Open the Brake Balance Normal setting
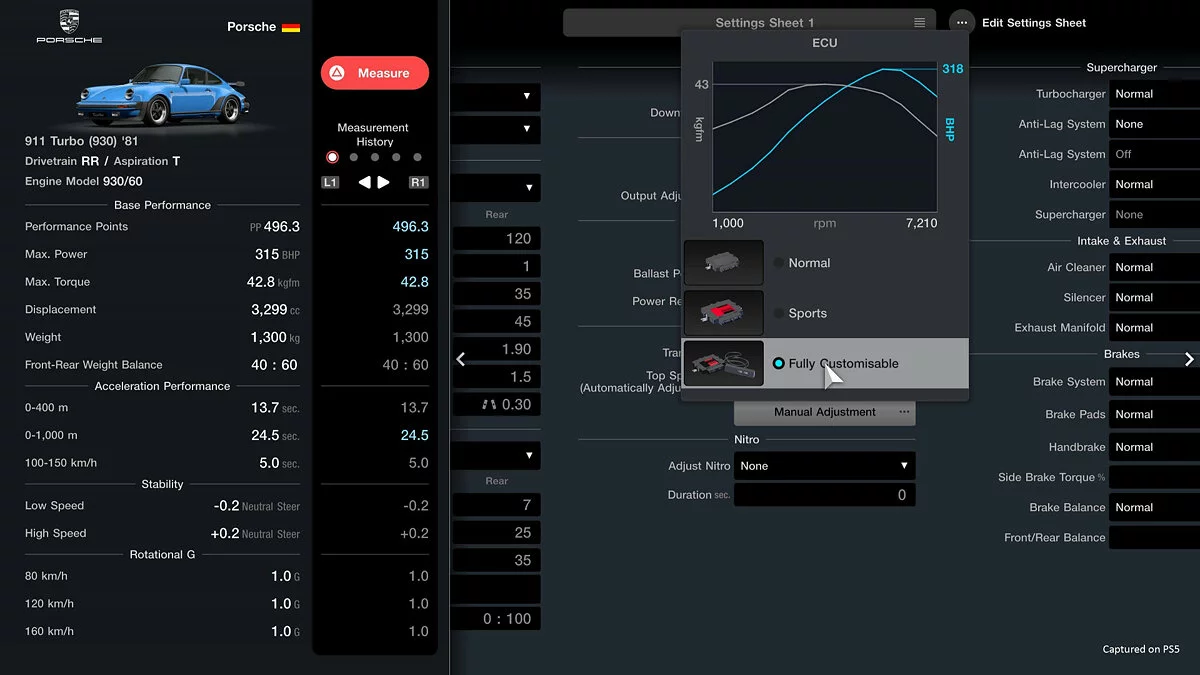 pos(1154,507)
